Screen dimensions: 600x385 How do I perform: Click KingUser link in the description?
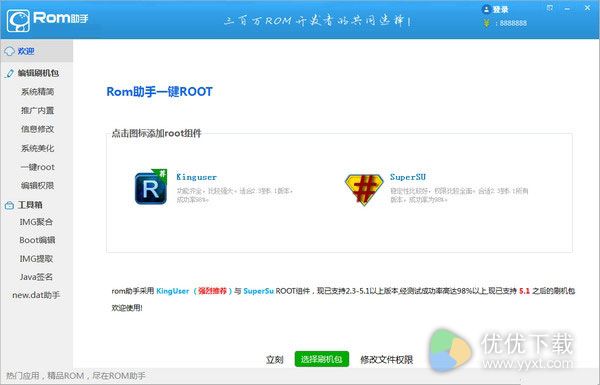[x=173, y=291]
